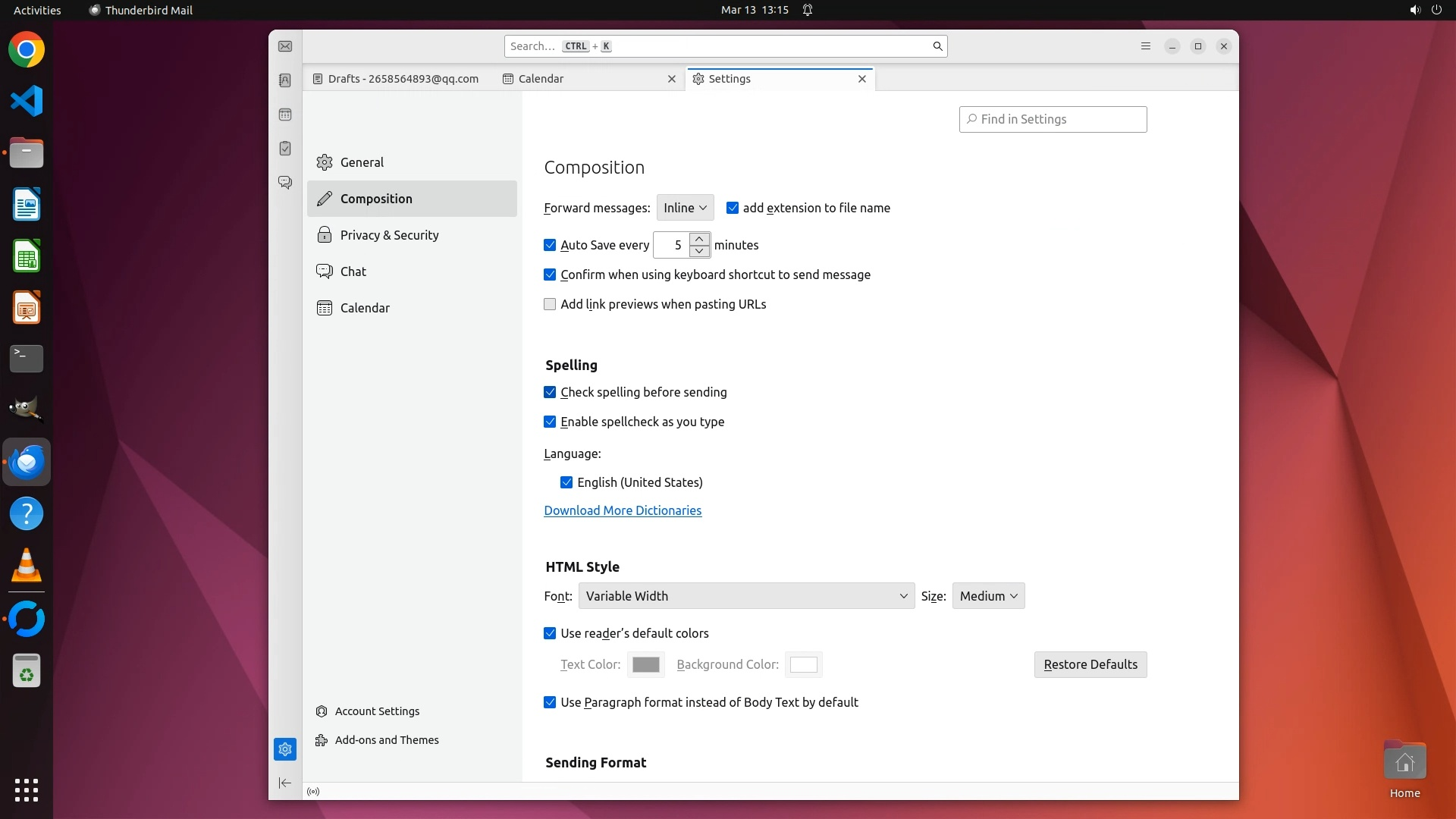Click the search magnifier icon

tap(937, 47)
